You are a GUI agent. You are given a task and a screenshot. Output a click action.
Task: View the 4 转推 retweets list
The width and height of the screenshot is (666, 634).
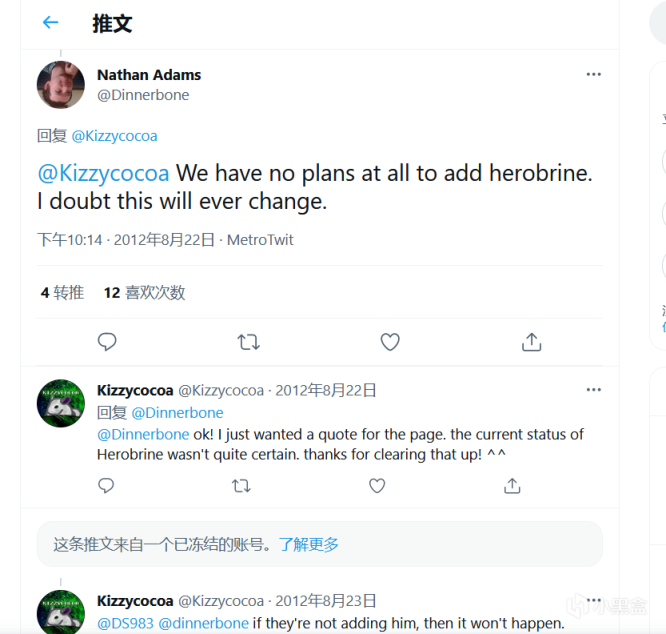point(62,293)
